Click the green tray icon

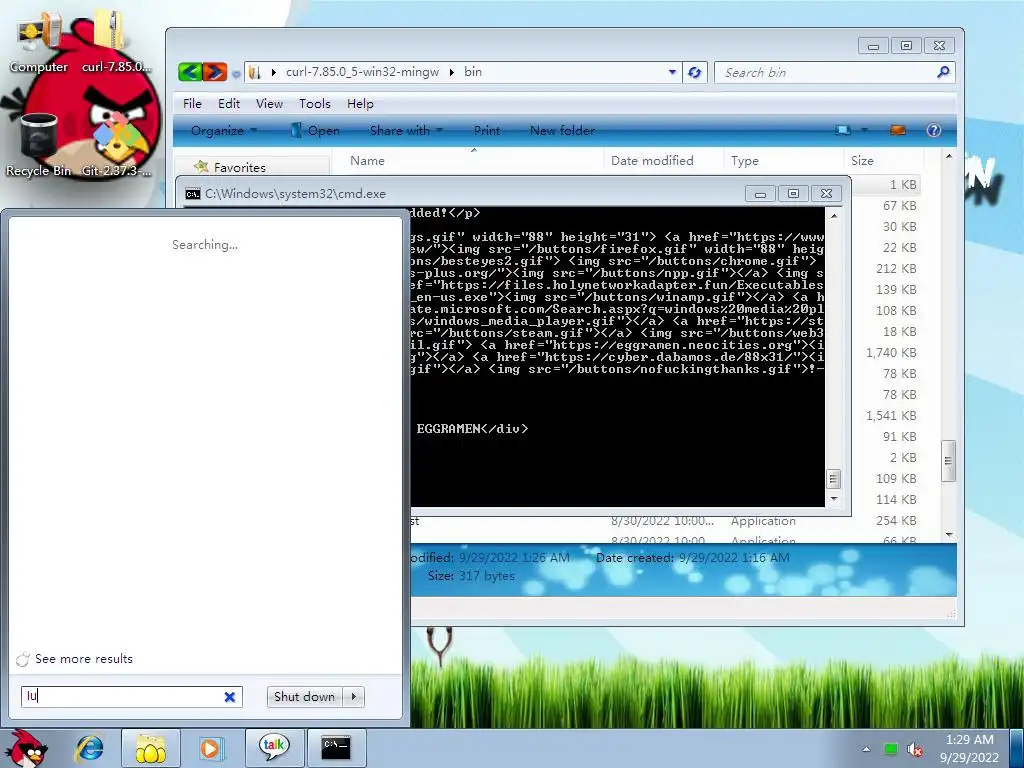click(x=890, y=749)
